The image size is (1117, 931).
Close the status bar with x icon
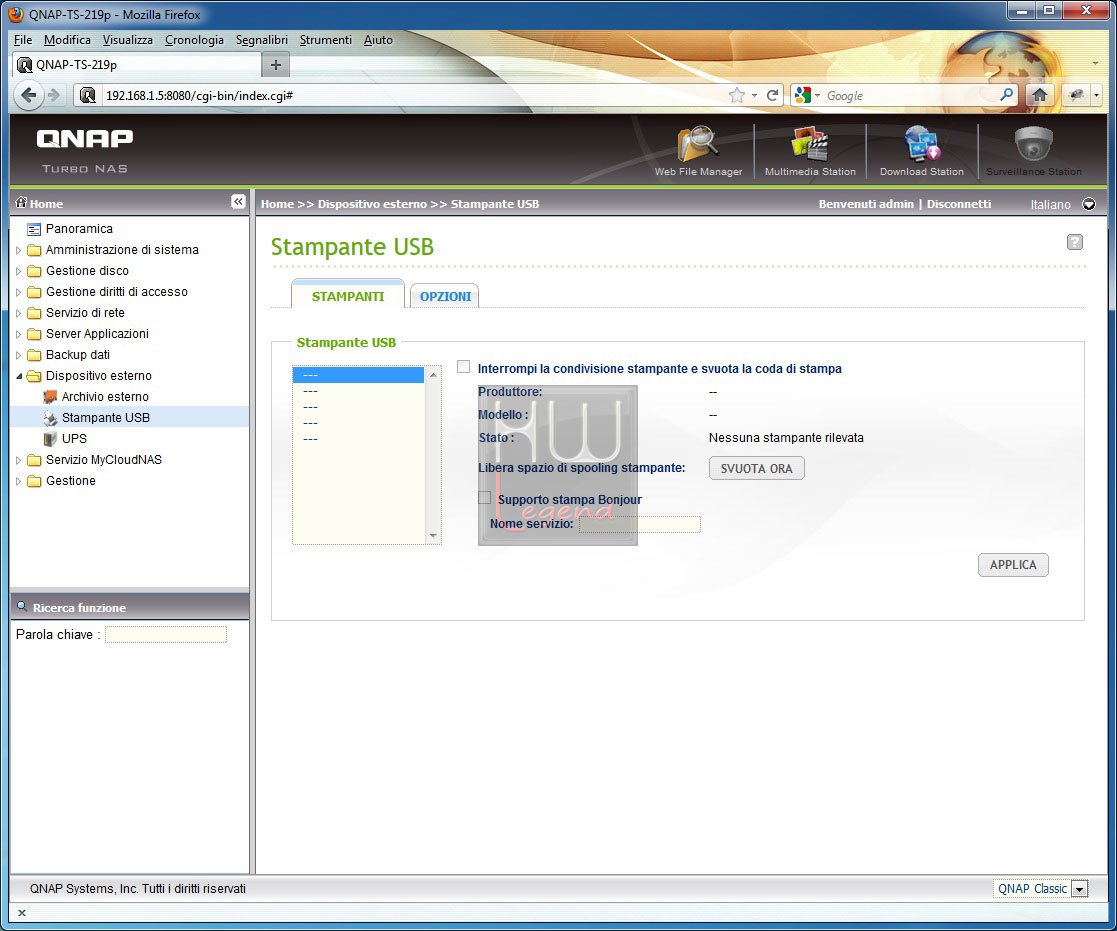[x=22, y=912]
